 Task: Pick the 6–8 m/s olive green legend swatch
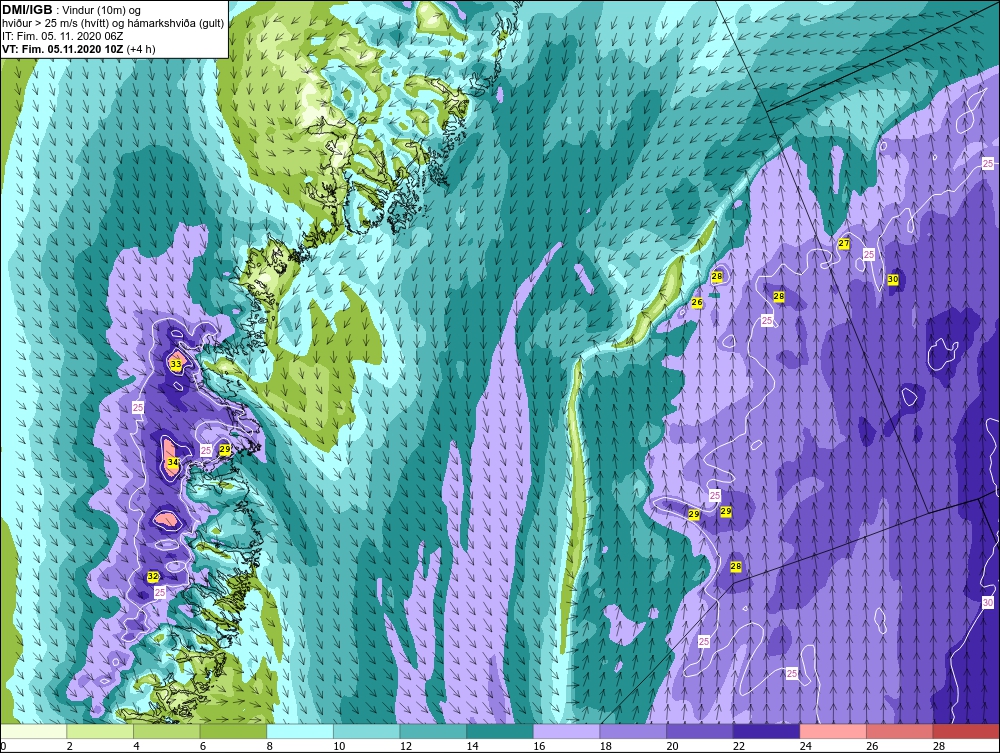coord(233,731)
